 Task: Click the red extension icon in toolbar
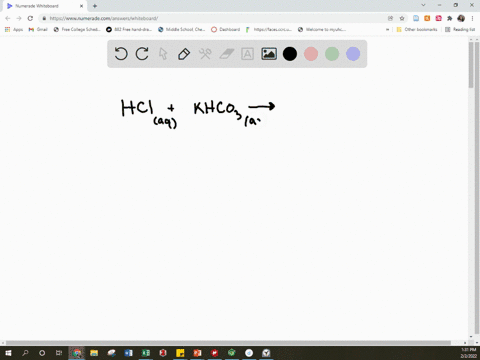(438, 18)
